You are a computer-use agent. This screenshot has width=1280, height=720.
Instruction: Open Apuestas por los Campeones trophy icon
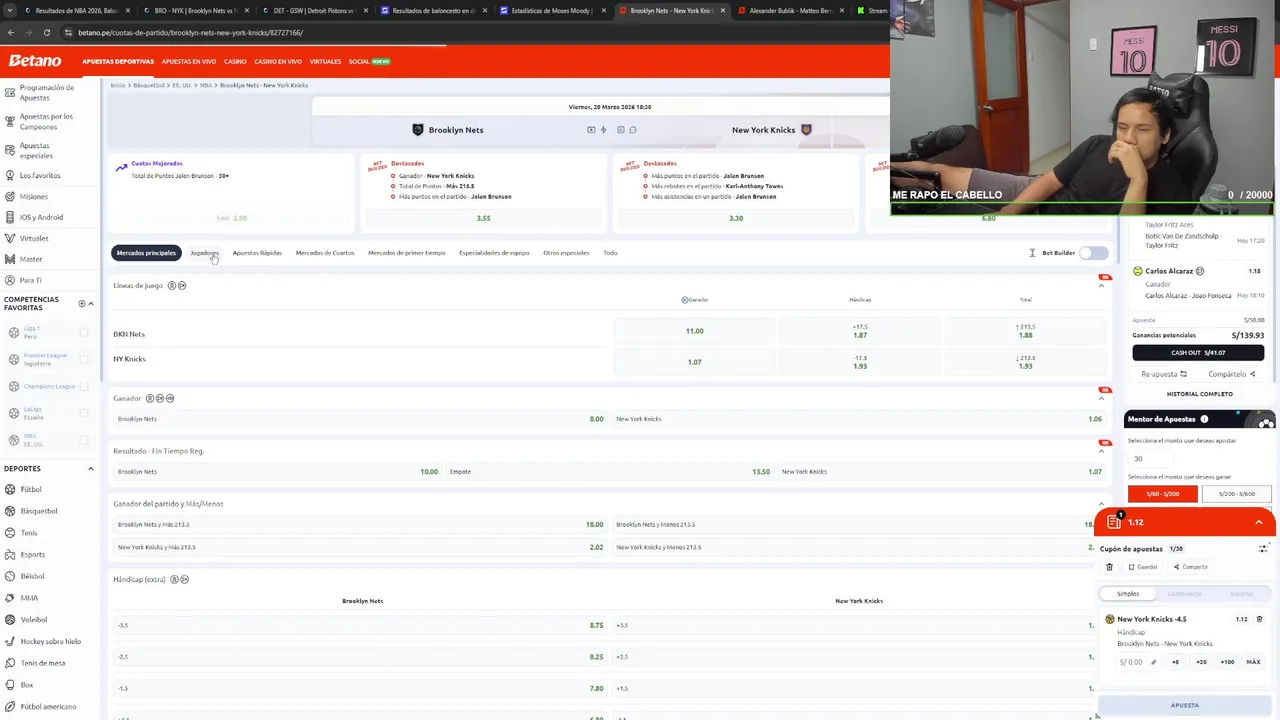point(10,121)
